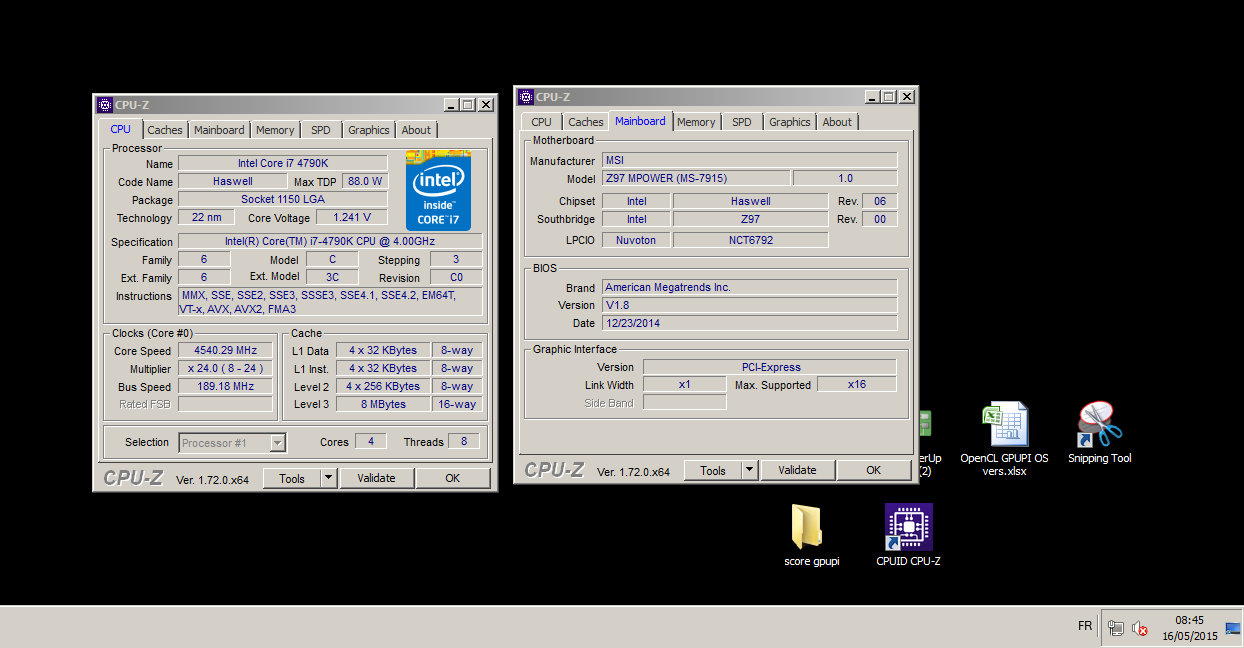
Task: Click the Core Speed value 4540.29 MHz
Action: point(225,350)
